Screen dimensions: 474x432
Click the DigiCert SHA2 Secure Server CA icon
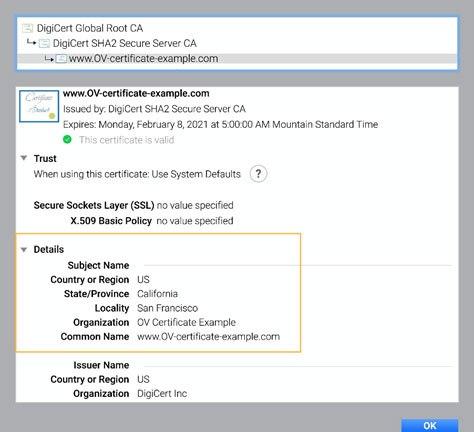(x=44, y=43)
